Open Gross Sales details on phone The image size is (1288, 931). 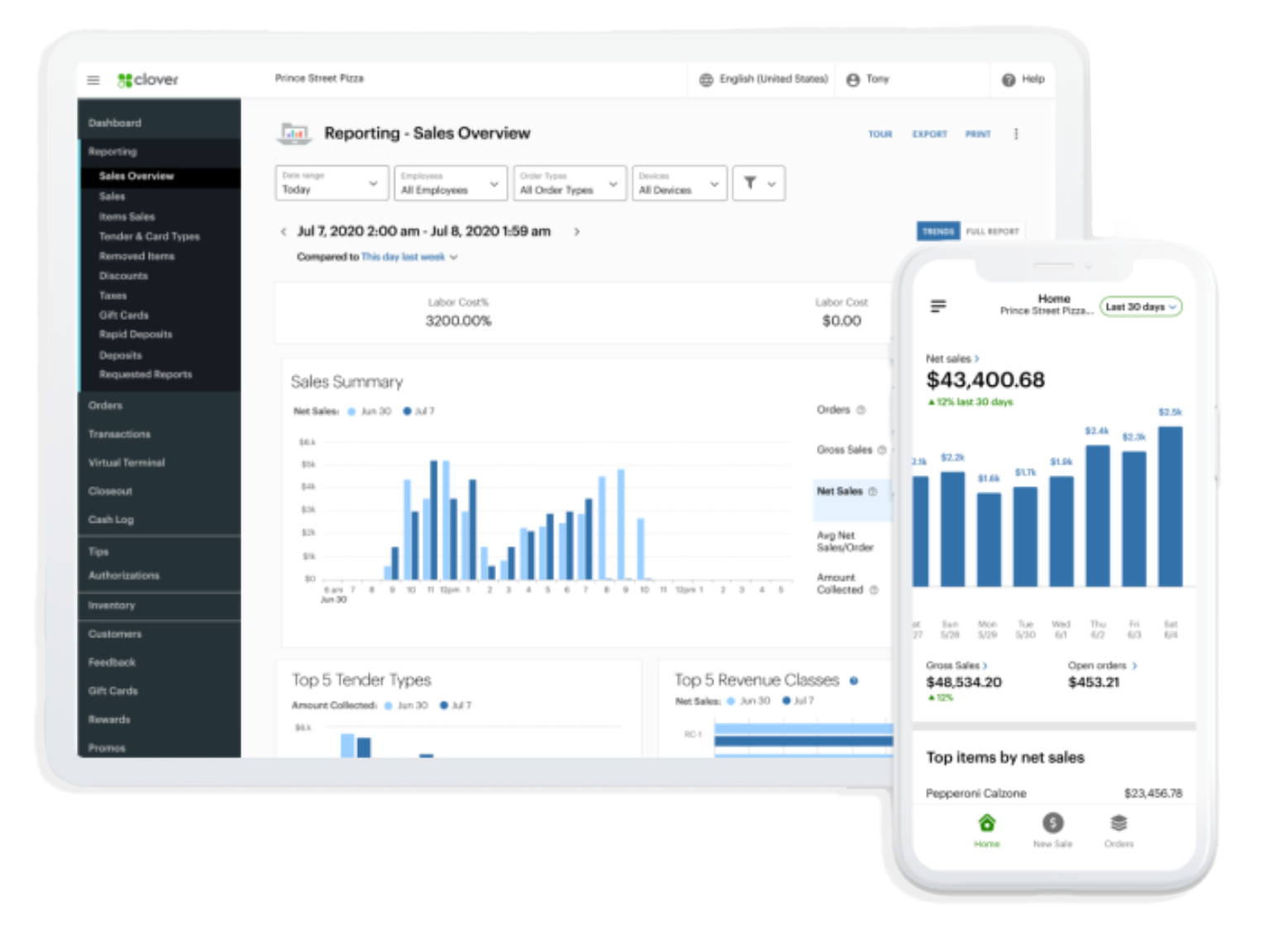click(x=956, y=666)
